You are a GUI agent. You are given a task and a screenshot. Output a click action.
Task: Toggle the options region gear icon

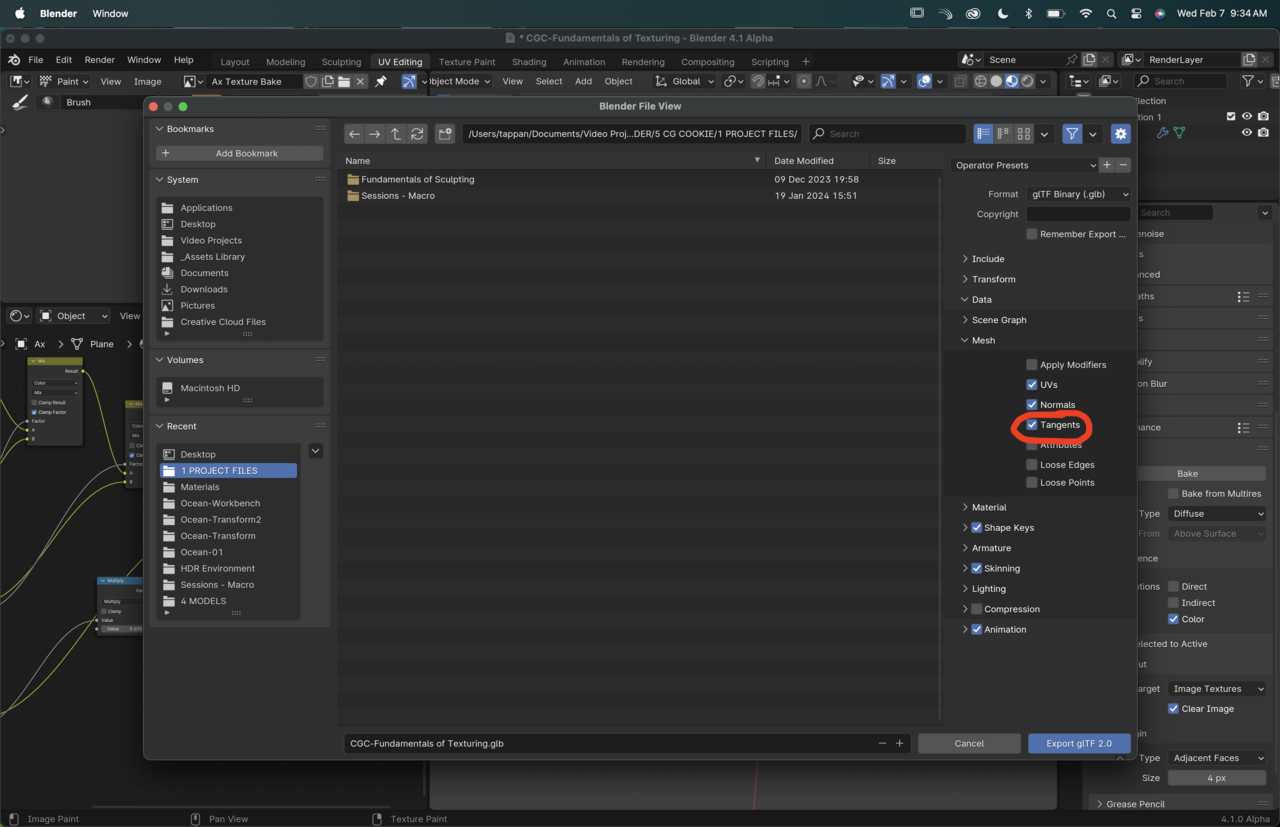(1120, 134)
